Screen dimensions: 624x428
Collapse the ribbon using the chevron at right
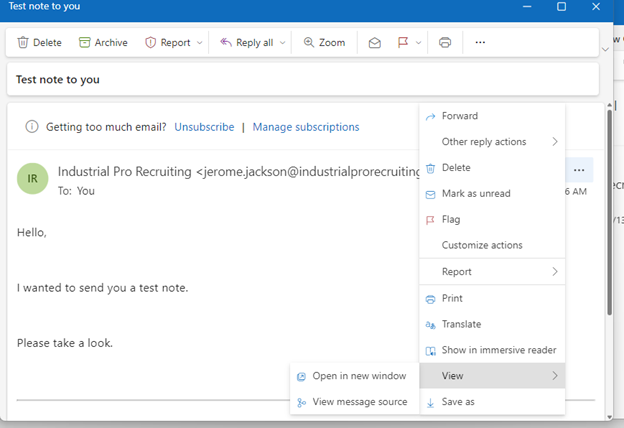coord(605,50)
